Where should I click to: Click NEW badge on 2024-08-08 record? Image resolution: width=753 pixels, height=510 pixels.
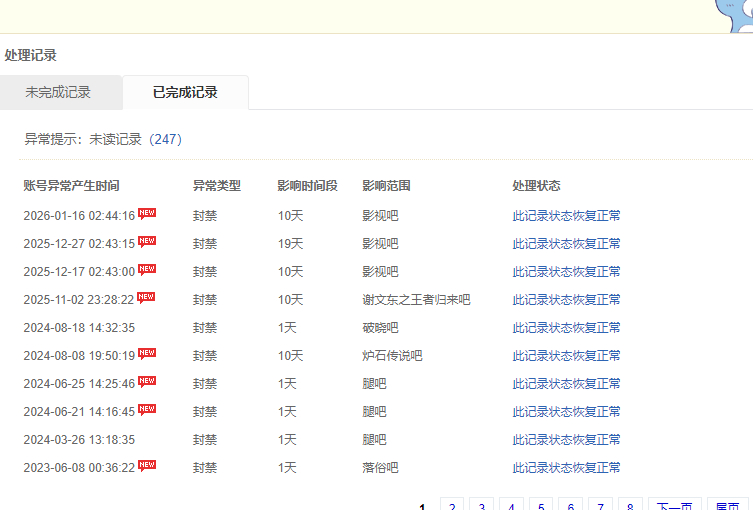click(x=147, y=353)
